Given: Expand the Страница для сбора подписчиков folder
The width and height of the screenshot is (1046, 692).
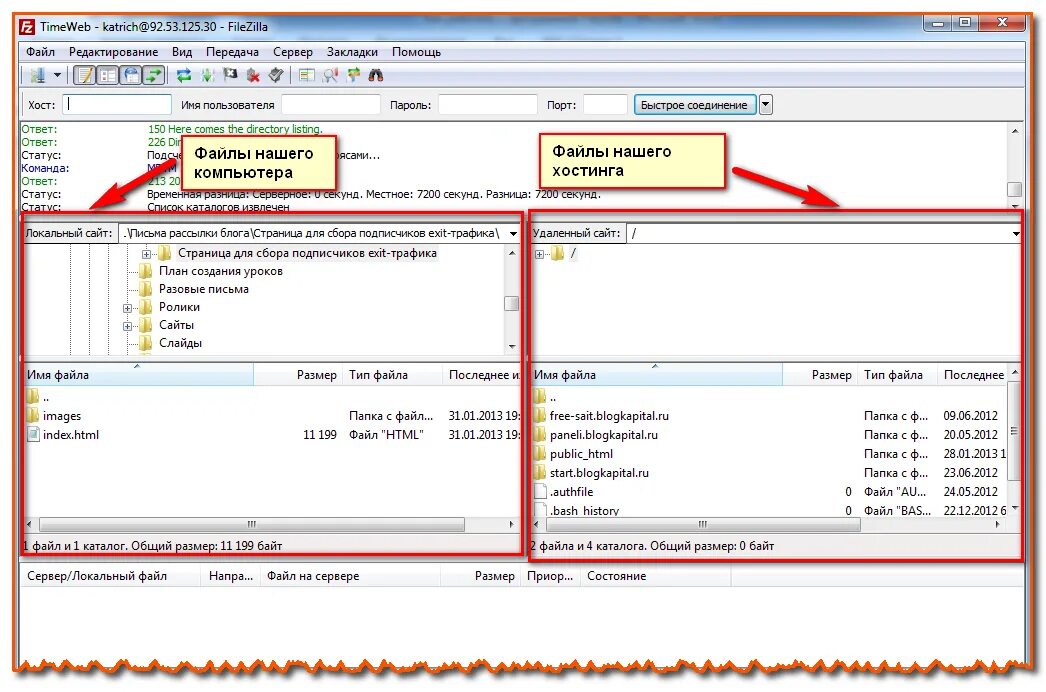Looking at the screenshot, I should [146, 254].
